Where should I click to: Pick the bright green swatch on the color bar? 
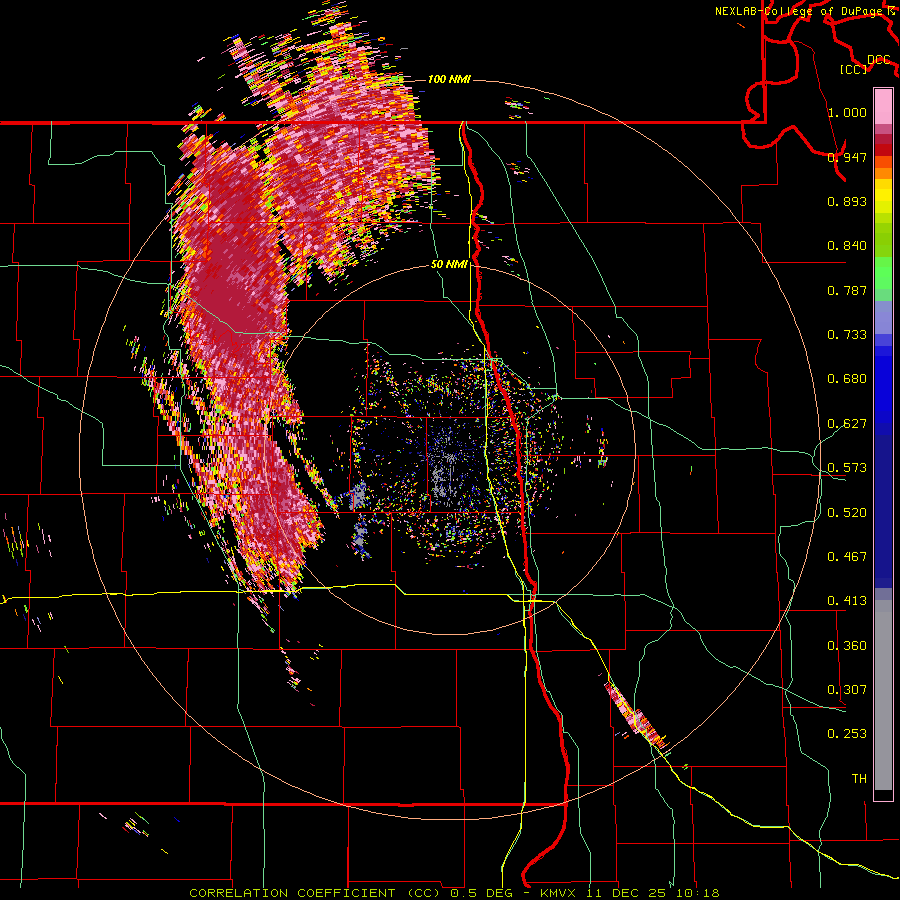pyautogui.click(x=883, y=272)
